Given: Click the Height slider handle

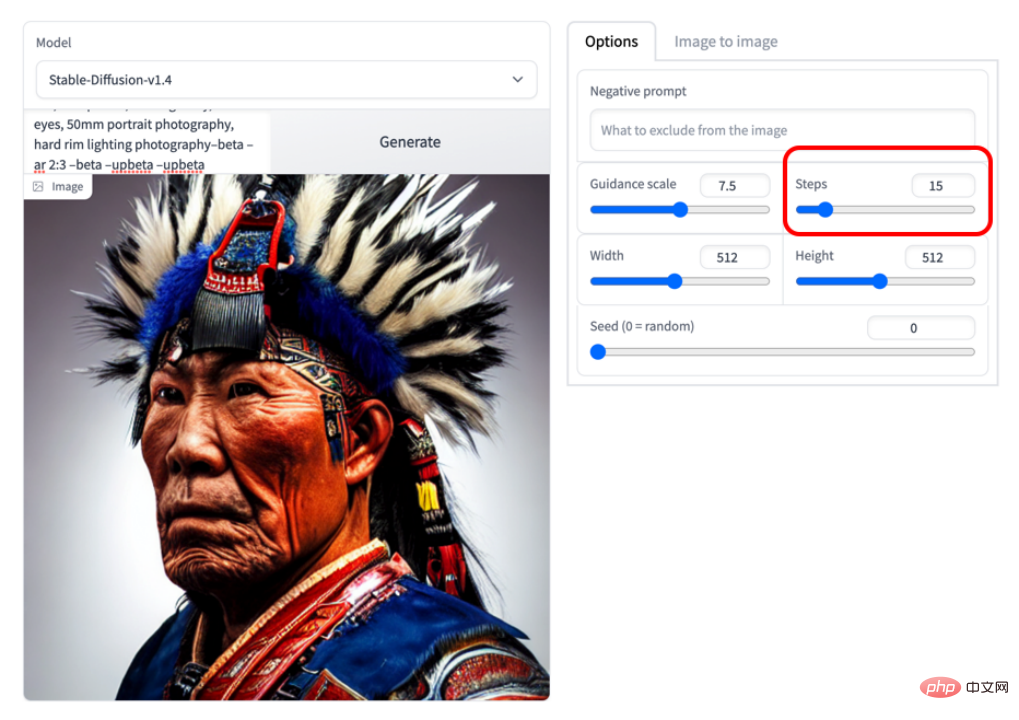Looking at the screenshot, I should [879, 281].
